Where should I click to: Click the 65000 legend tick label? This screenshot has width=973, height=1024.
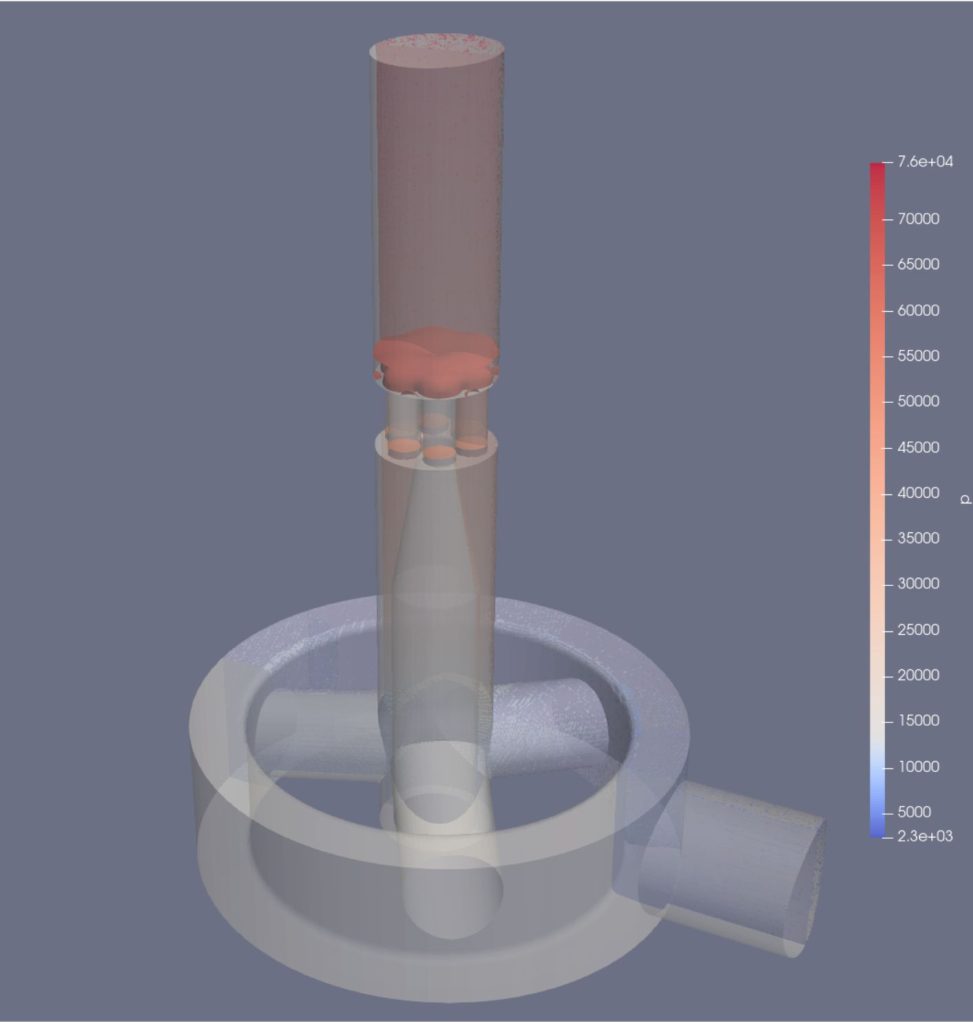(918, 264)
